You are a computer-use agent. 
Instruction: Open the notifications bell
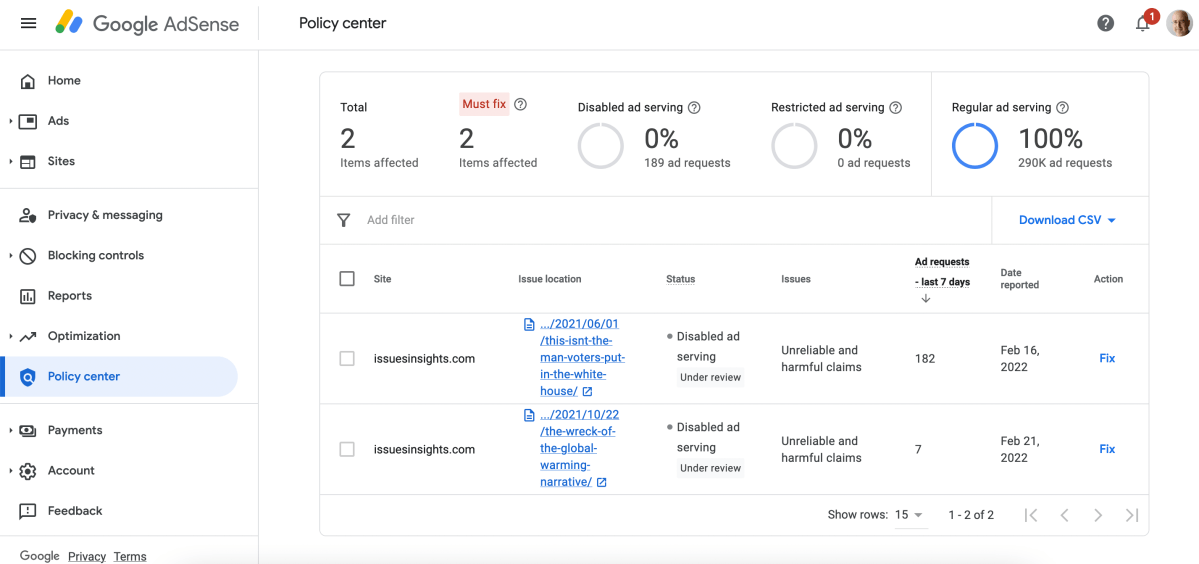point(1142,24)
